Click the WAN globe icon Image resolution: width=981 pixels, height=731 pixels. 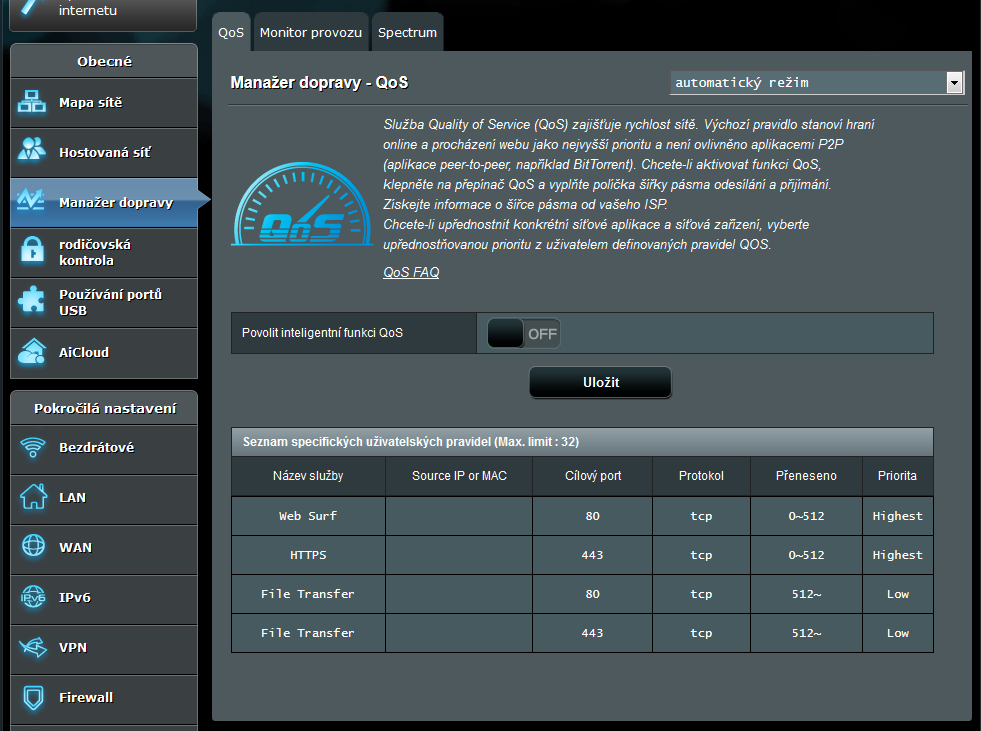coord(33,547)
